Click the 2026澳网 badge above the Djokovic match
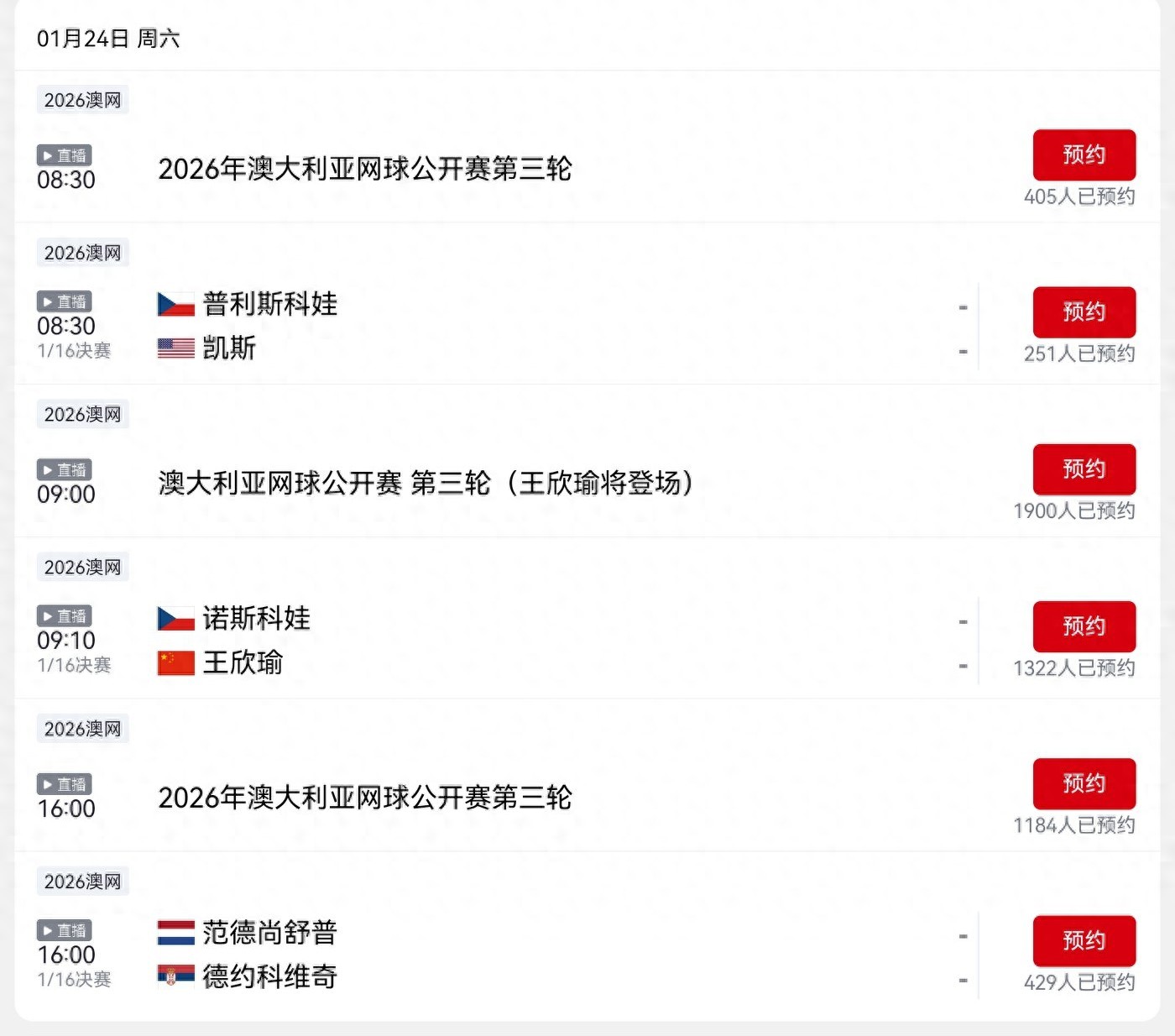1175x1036 pixels. [82, 881]
